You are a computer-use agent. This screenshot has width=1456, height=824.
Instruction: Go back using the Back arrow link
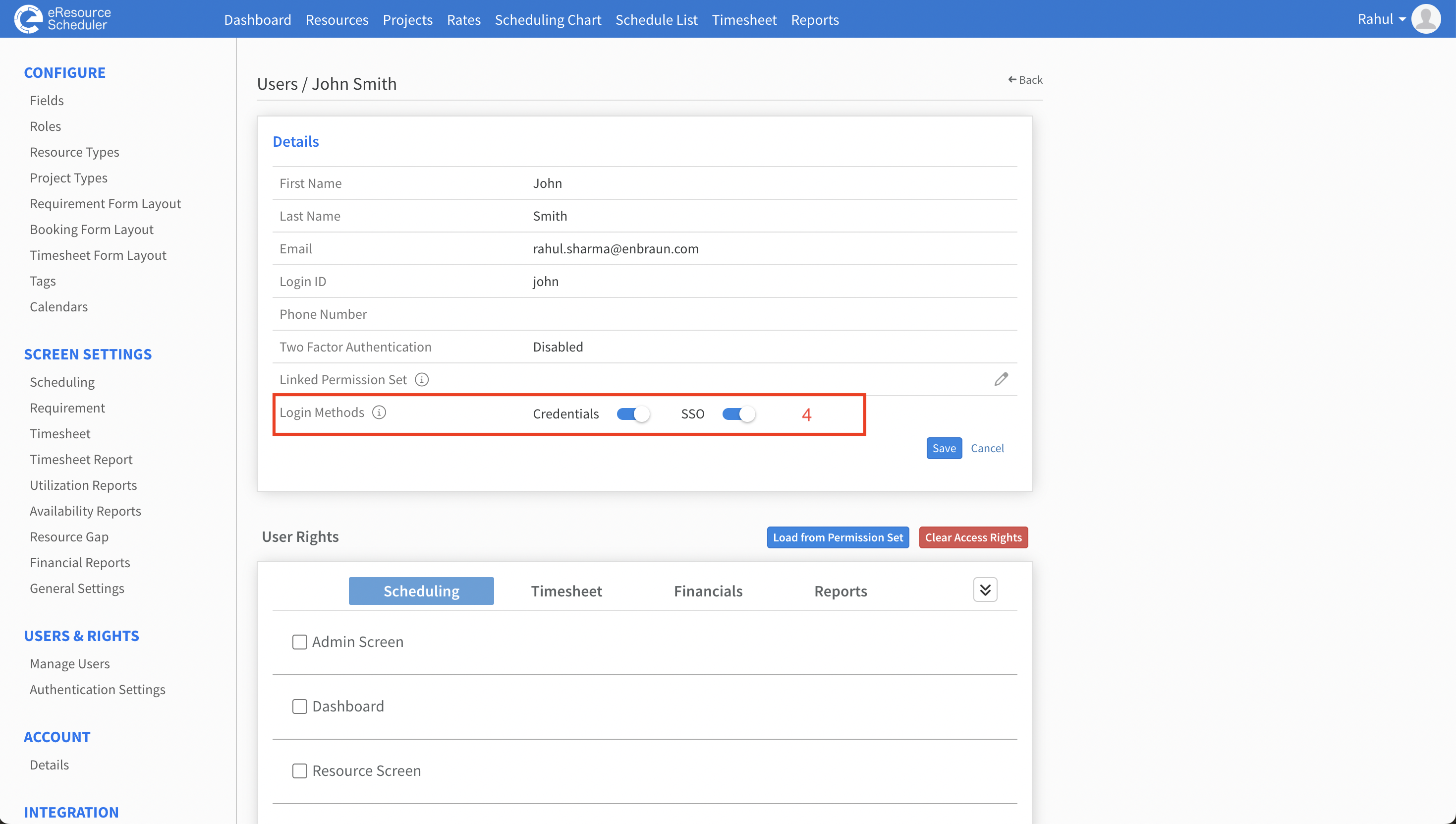click(x=1025, y=80)
